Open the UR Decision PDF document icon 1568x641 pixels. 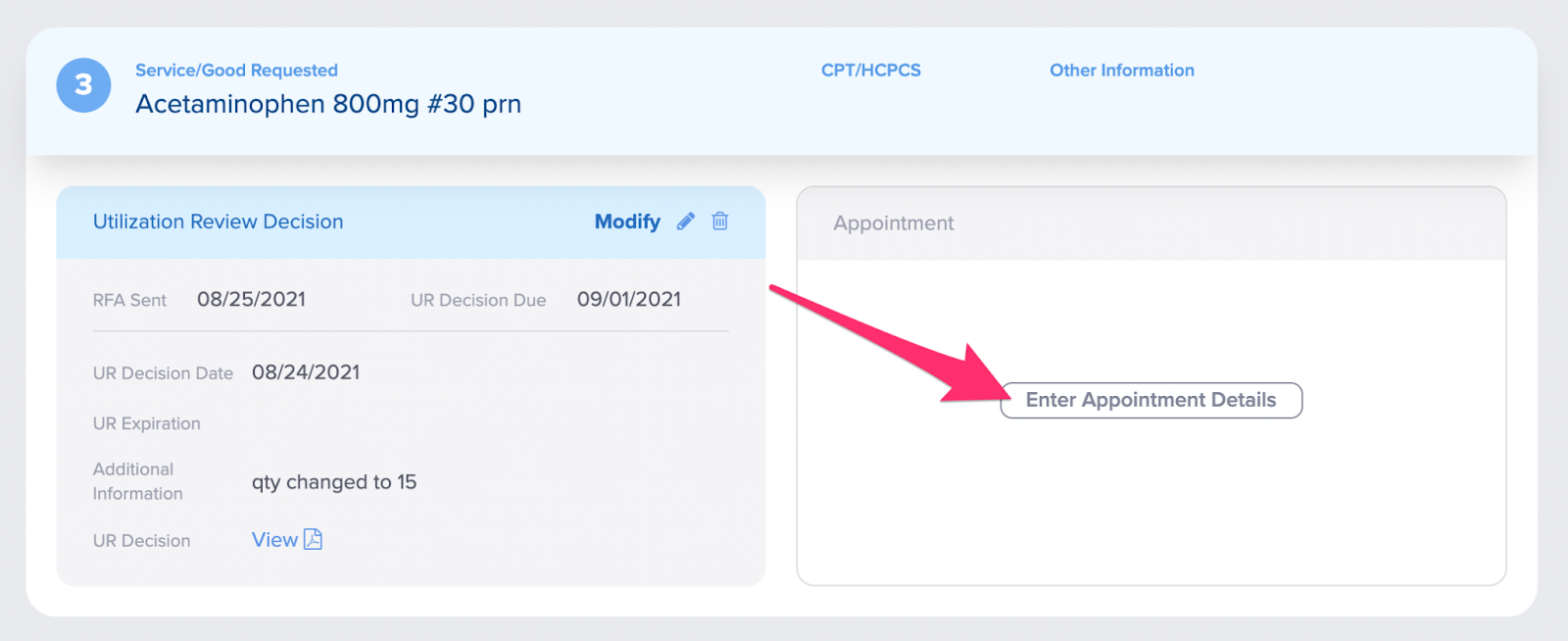(313, 539)
